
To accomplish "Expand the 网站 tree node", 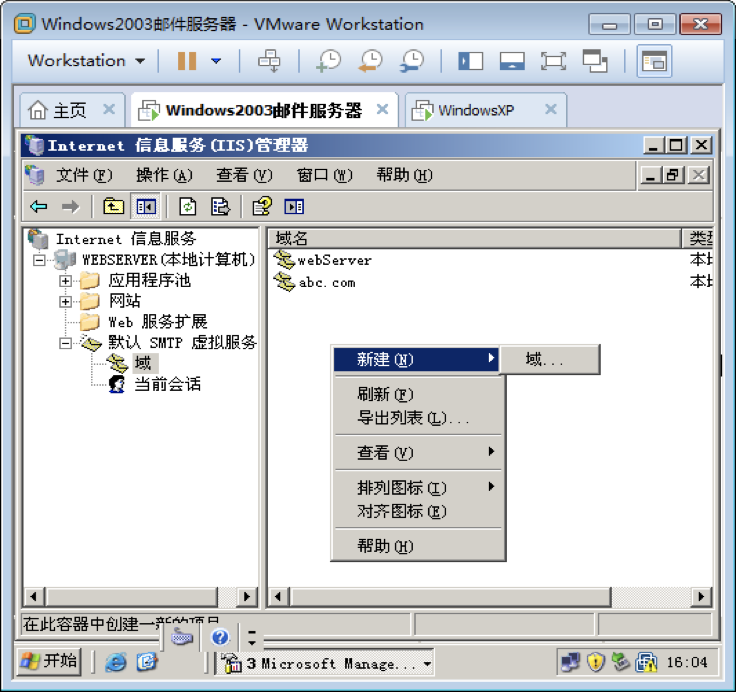I will pyautogui.click(x=65, y=301).
